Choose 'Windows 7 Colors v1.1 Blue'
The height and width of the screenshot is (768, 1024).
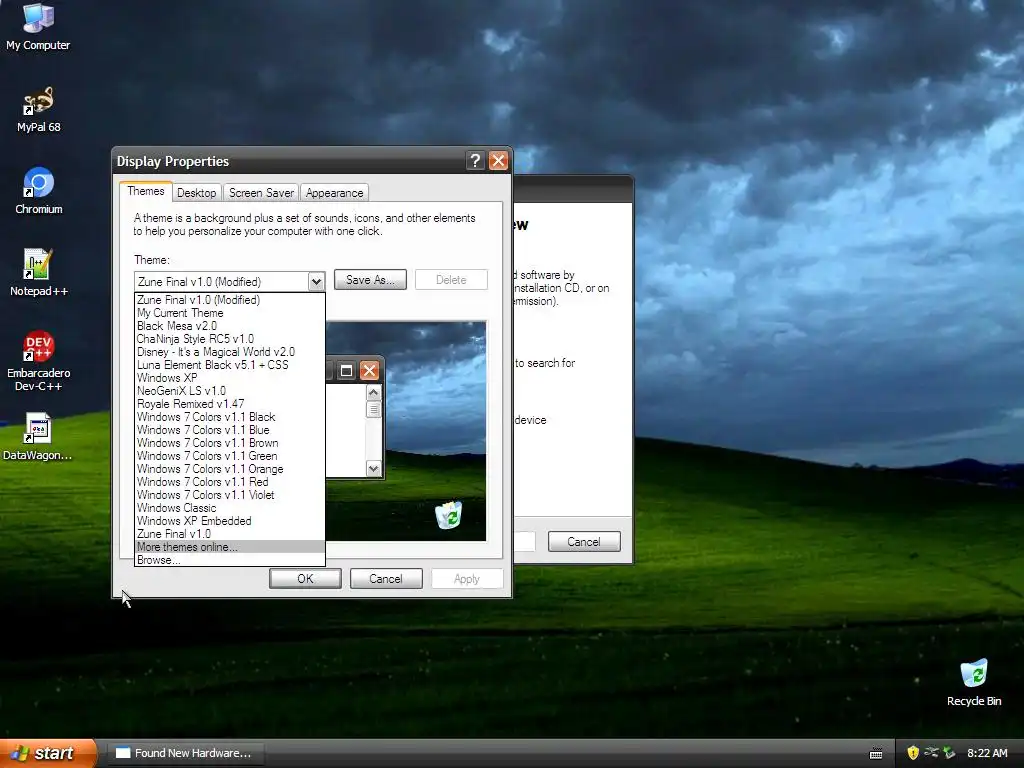pyautogui.click(x=229, y=430)
